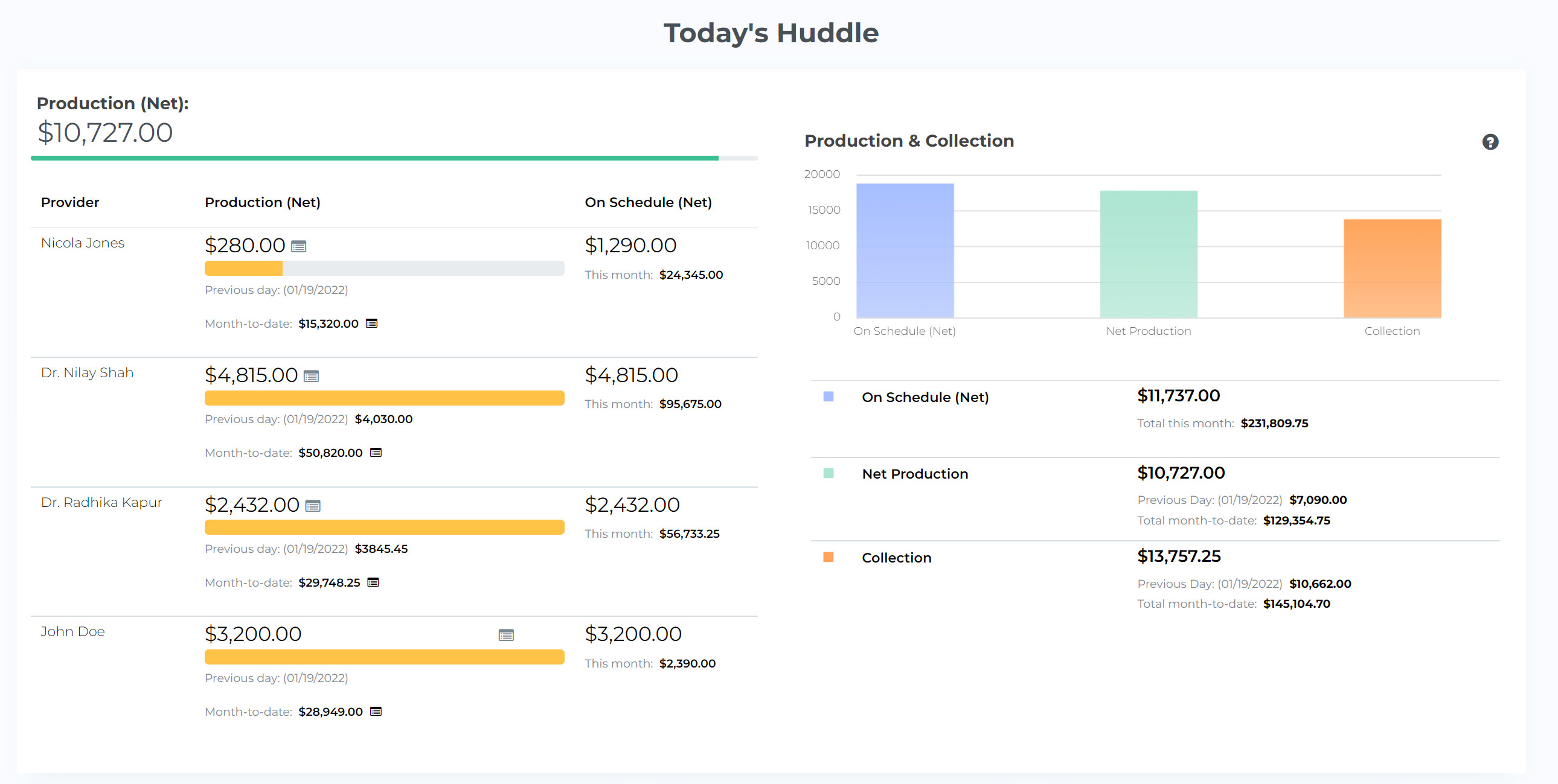Open details icon beside Dr. Nilay Shah $4,815.00

[x=312, y=376]
